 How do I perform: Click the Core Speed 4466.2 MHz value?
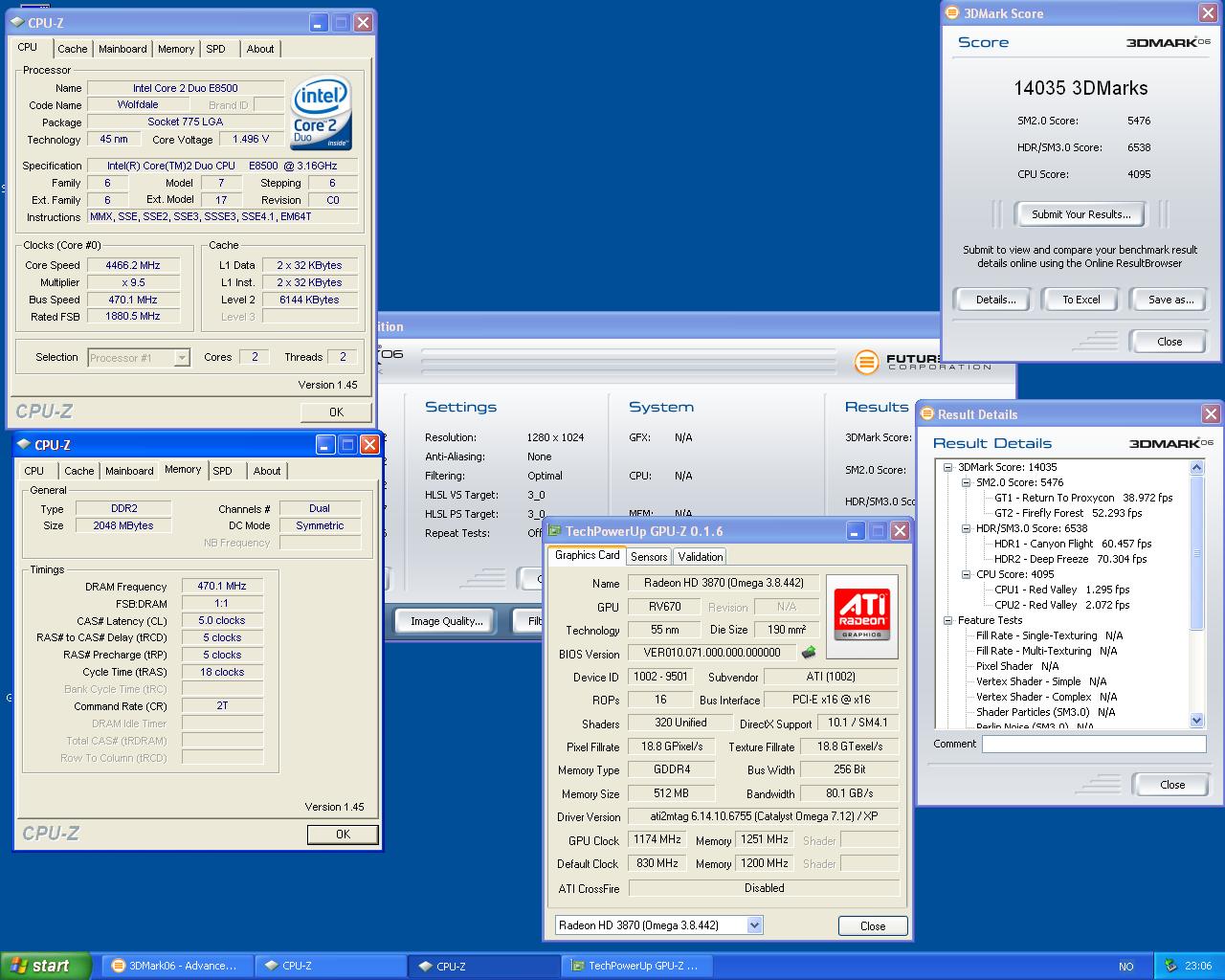click(134, 265)
